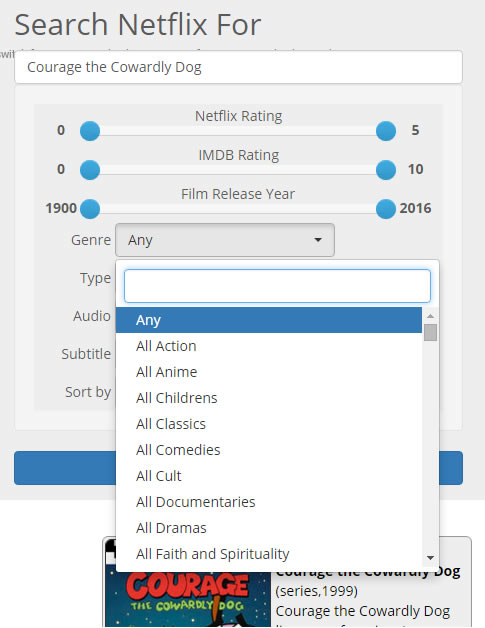Image resolution: width=485 pixels, height=628 pixels.
Task: Select Any in the genre list
Action: pos(269,320)
